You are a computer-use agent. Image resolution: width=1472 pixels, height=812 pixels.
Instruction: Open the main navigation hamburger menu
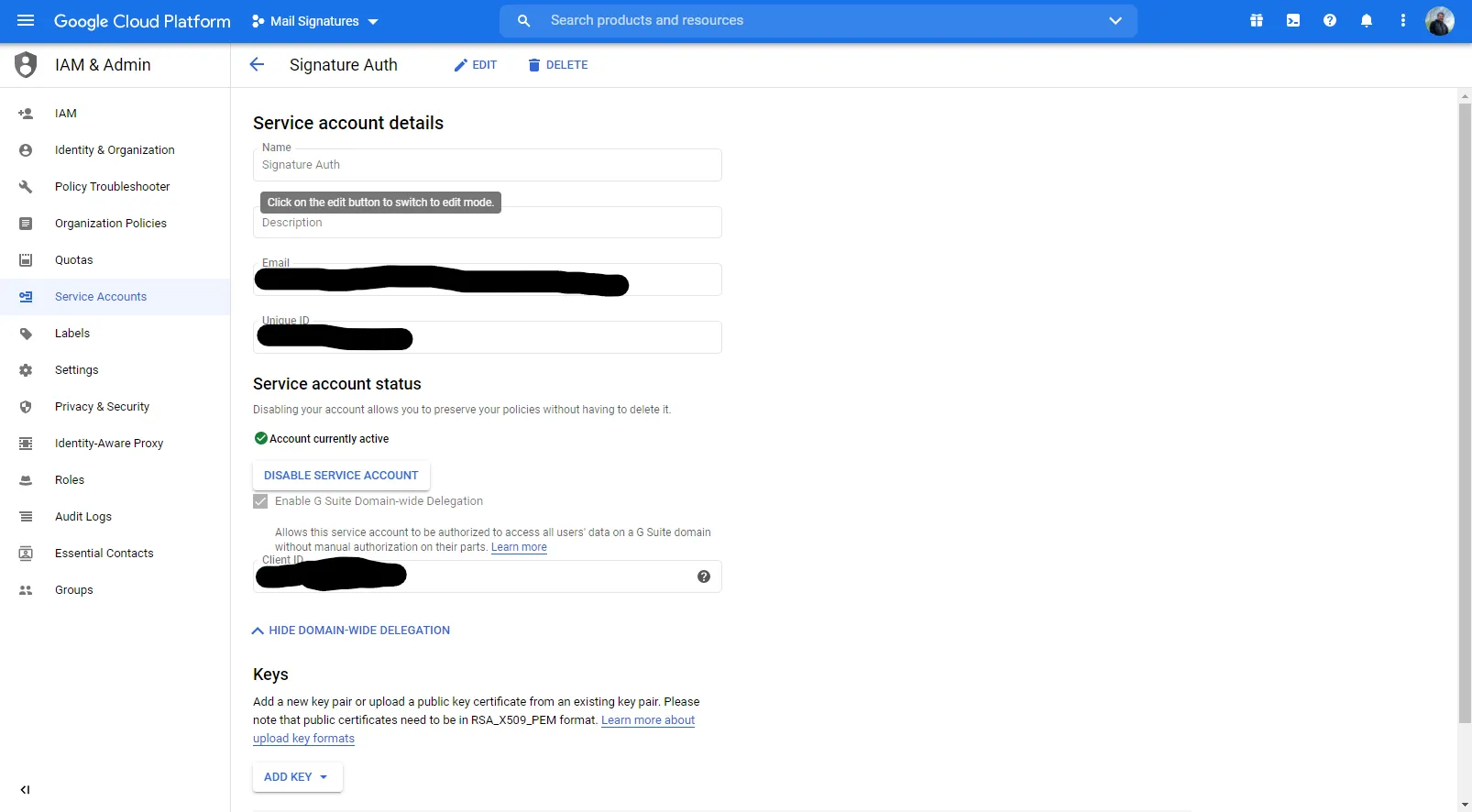tap(26, 20)
